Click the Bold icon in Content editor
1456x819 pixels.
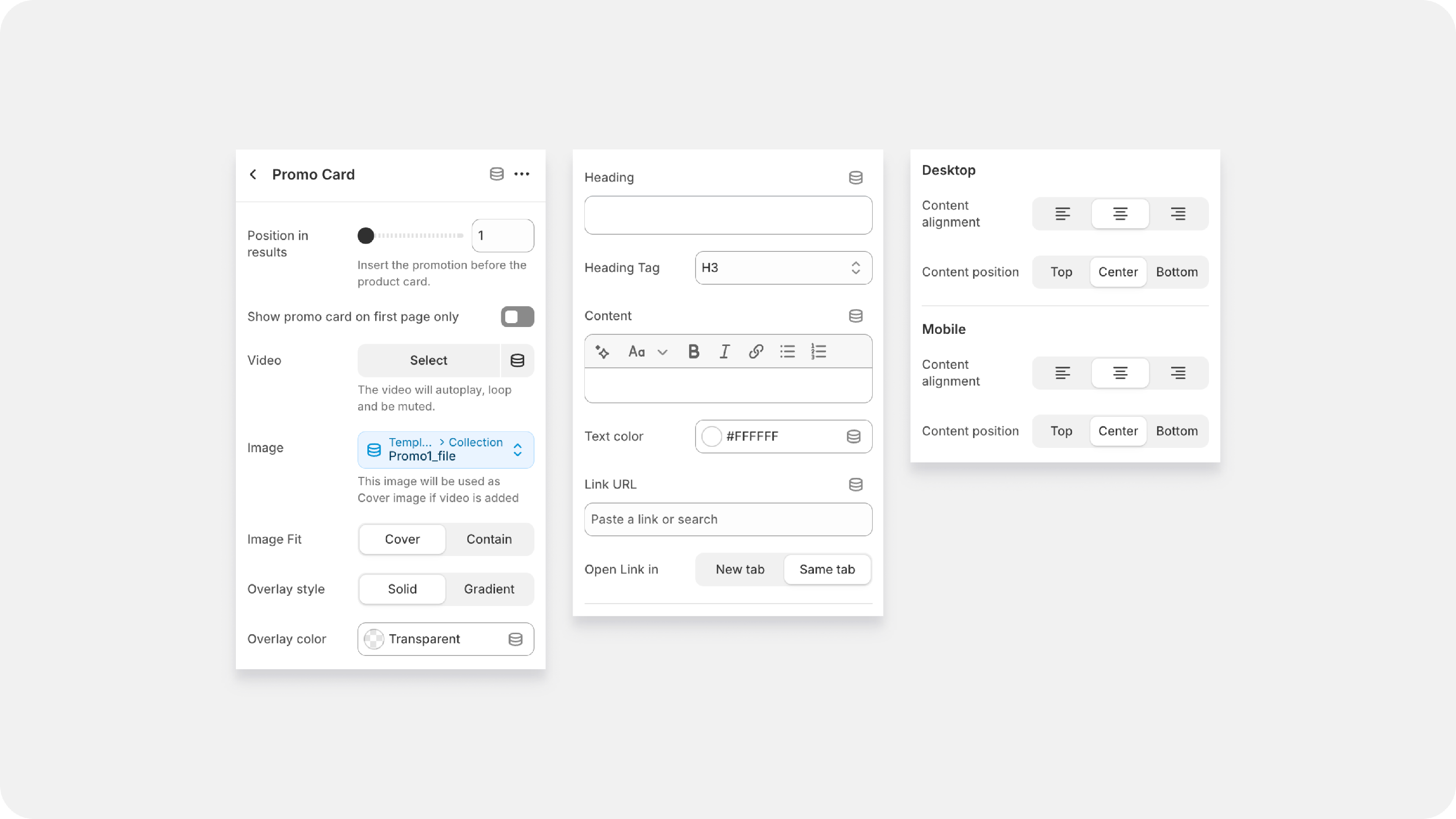coord(694,352)
